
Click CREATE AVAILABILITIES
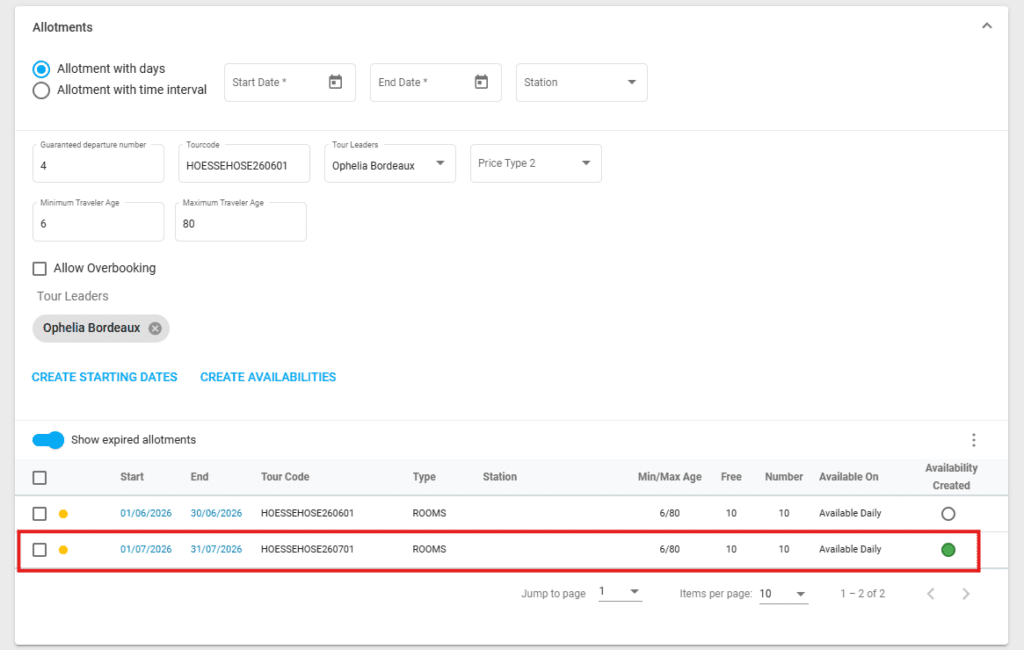(x=268, y=377)
